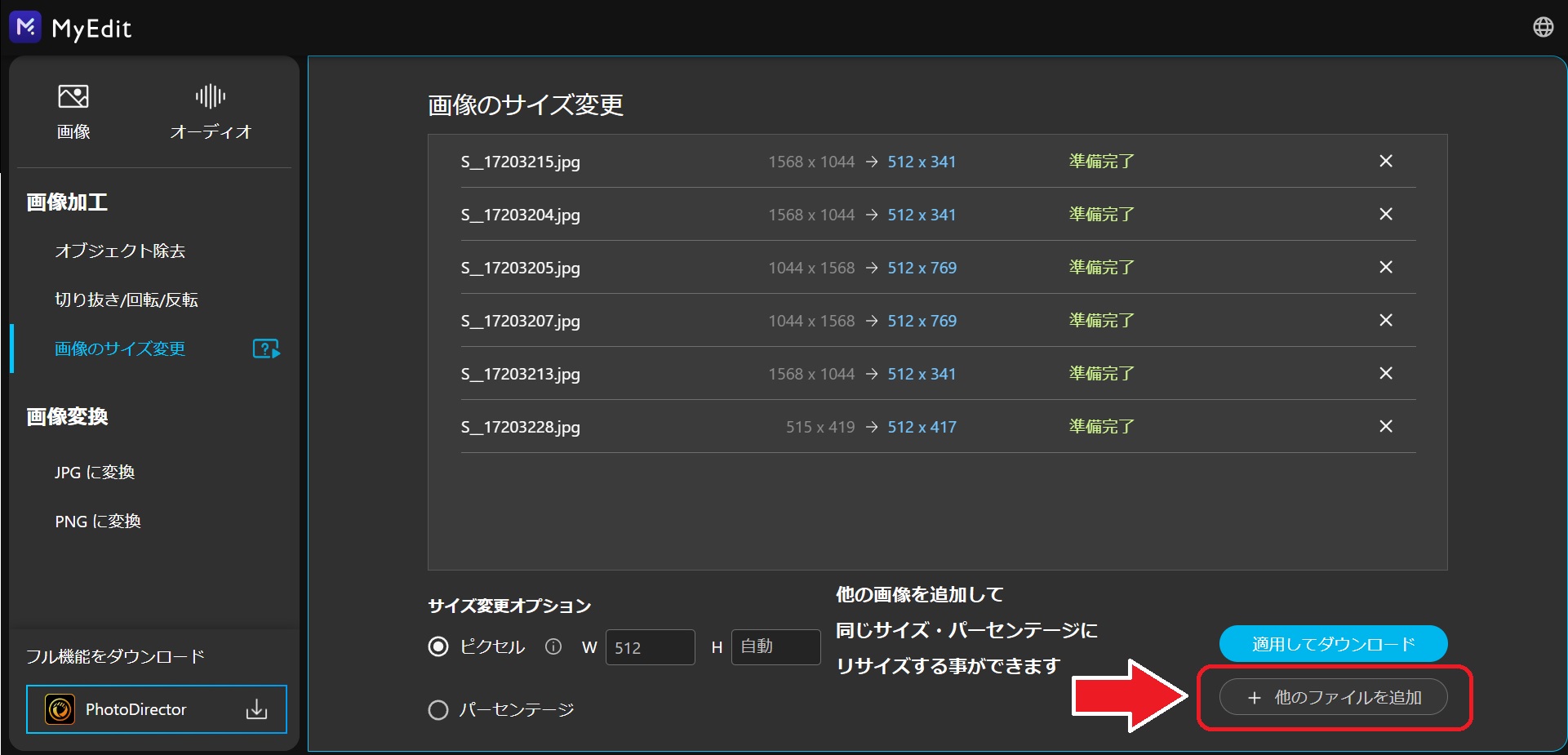Click the 画像加工 section heading
Screen dimensions: 1568x755
click(x=67, y=202)
